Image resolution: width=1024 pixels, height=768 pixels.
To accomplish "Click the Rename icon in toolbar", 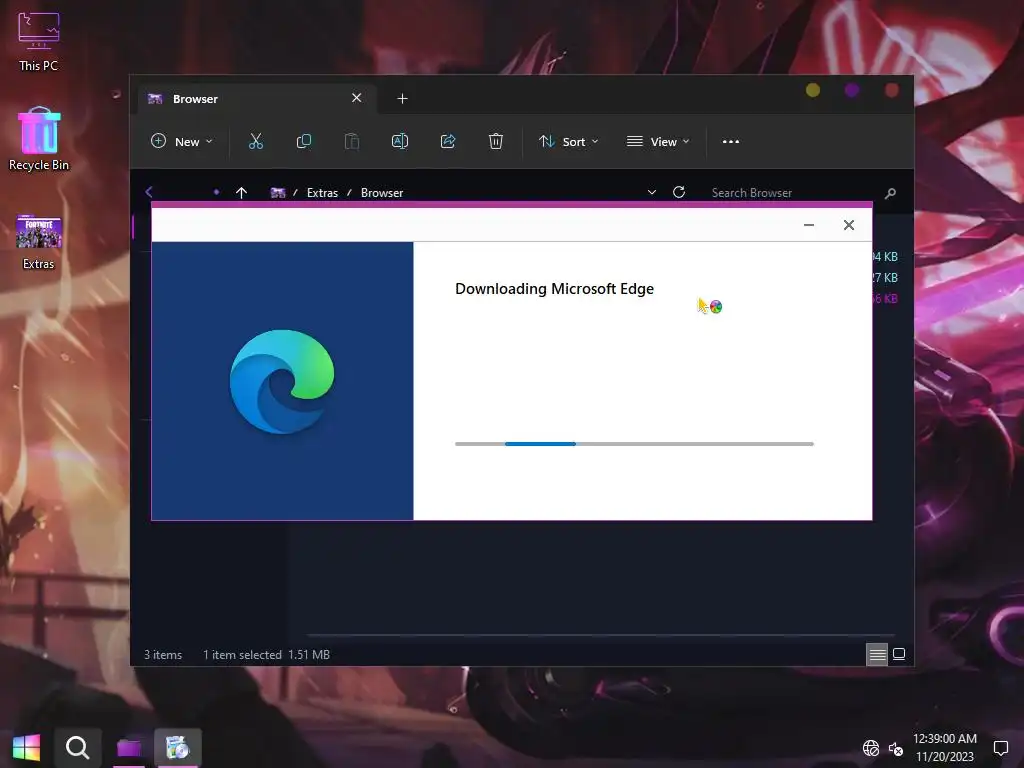I will tap(400, 141).
